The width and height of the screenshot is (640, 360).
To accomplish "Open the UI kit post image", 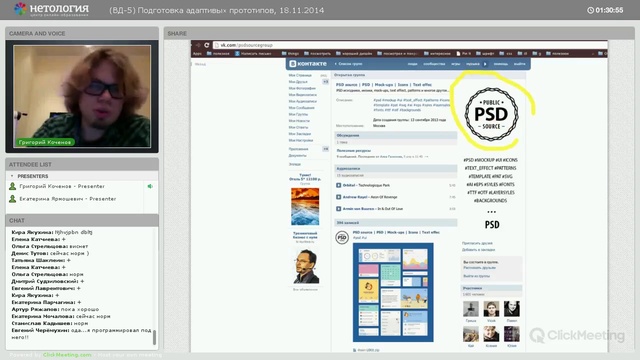I will 393,292.
